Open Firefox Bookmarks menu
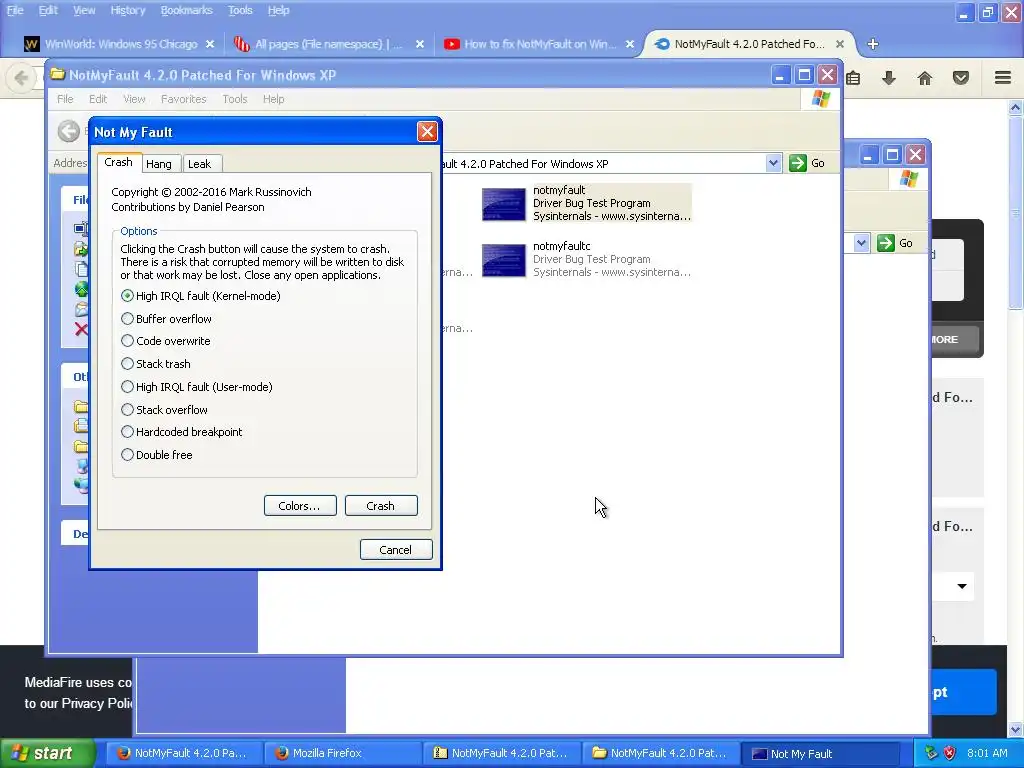This screenshot has height=768, width=1024. click(x=186, y=10)
